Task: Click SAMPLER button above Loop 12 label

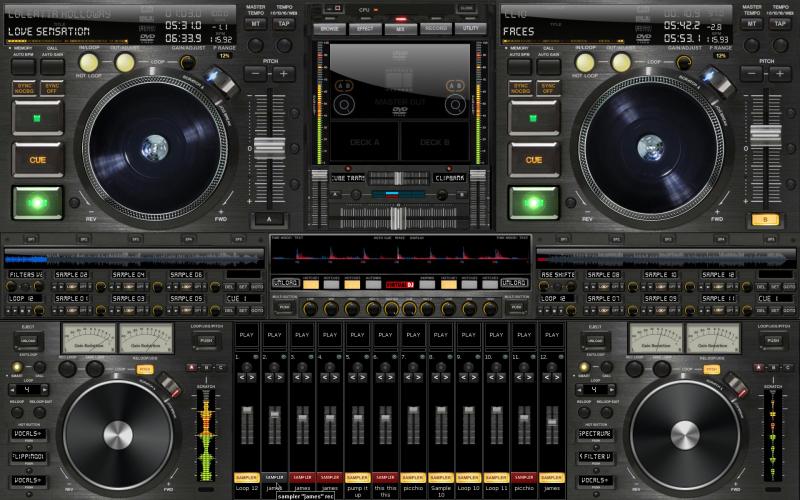Action: tap(247, 478)
